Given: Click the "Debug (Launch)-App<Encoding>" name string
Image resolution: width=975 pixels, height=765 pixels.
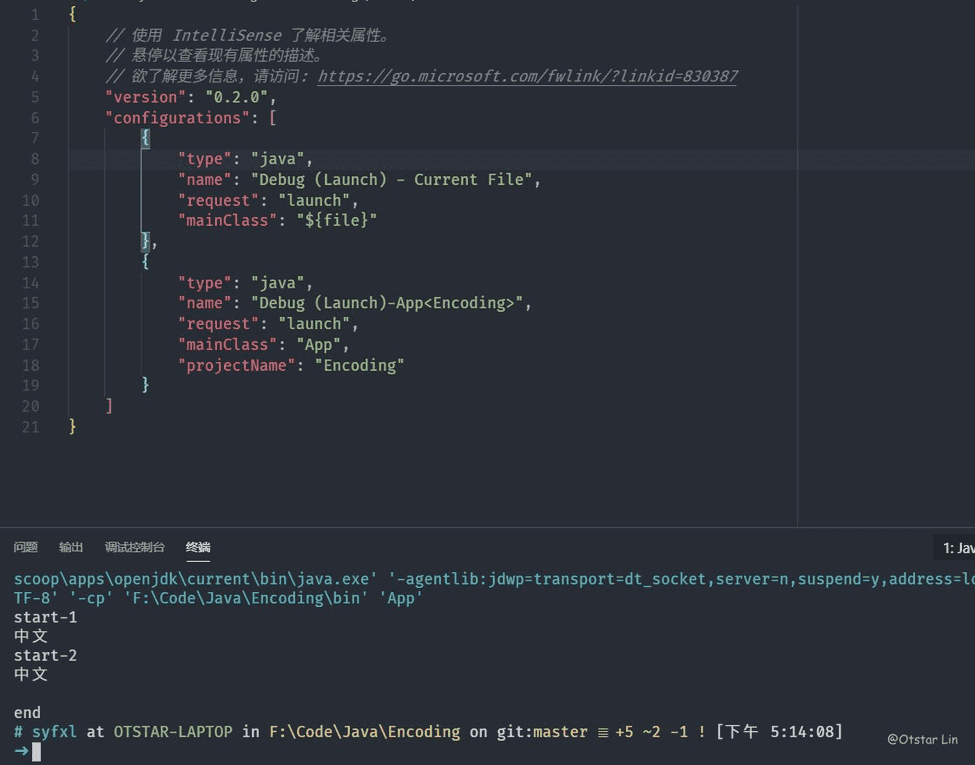Looking at the screenshot, I should [x=391, y=303].
